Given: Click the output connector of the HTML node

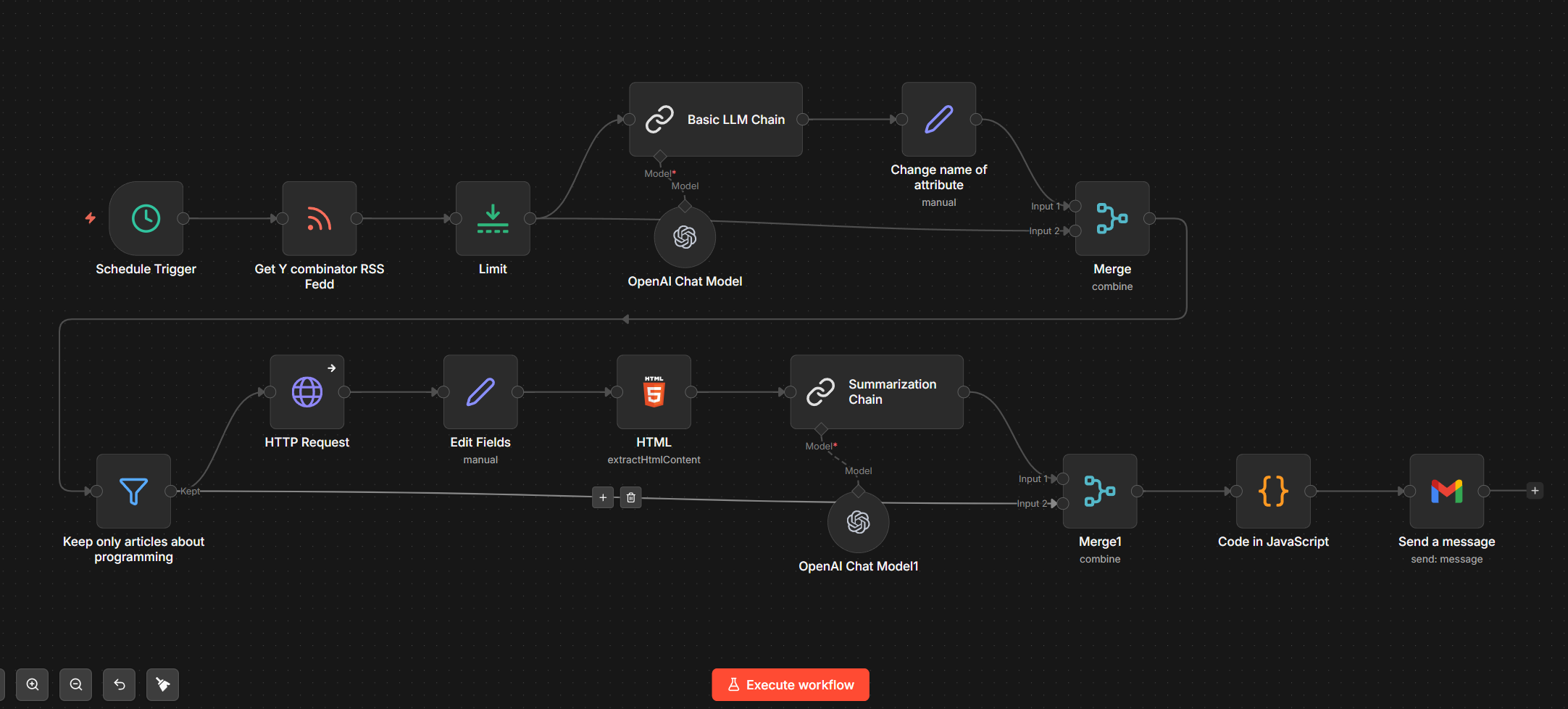Looking at the screenshot, I should (x=691, y=392).
